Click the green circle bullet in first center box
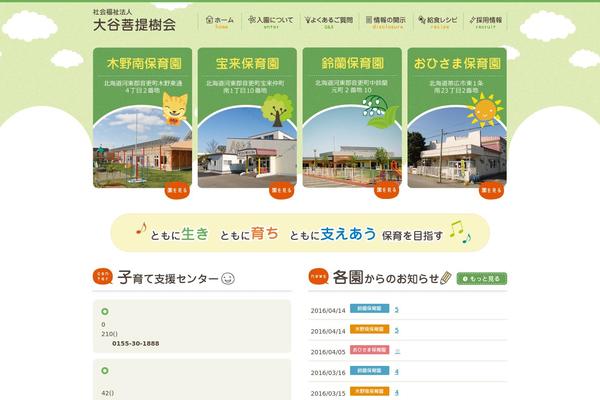 point(105,312)
